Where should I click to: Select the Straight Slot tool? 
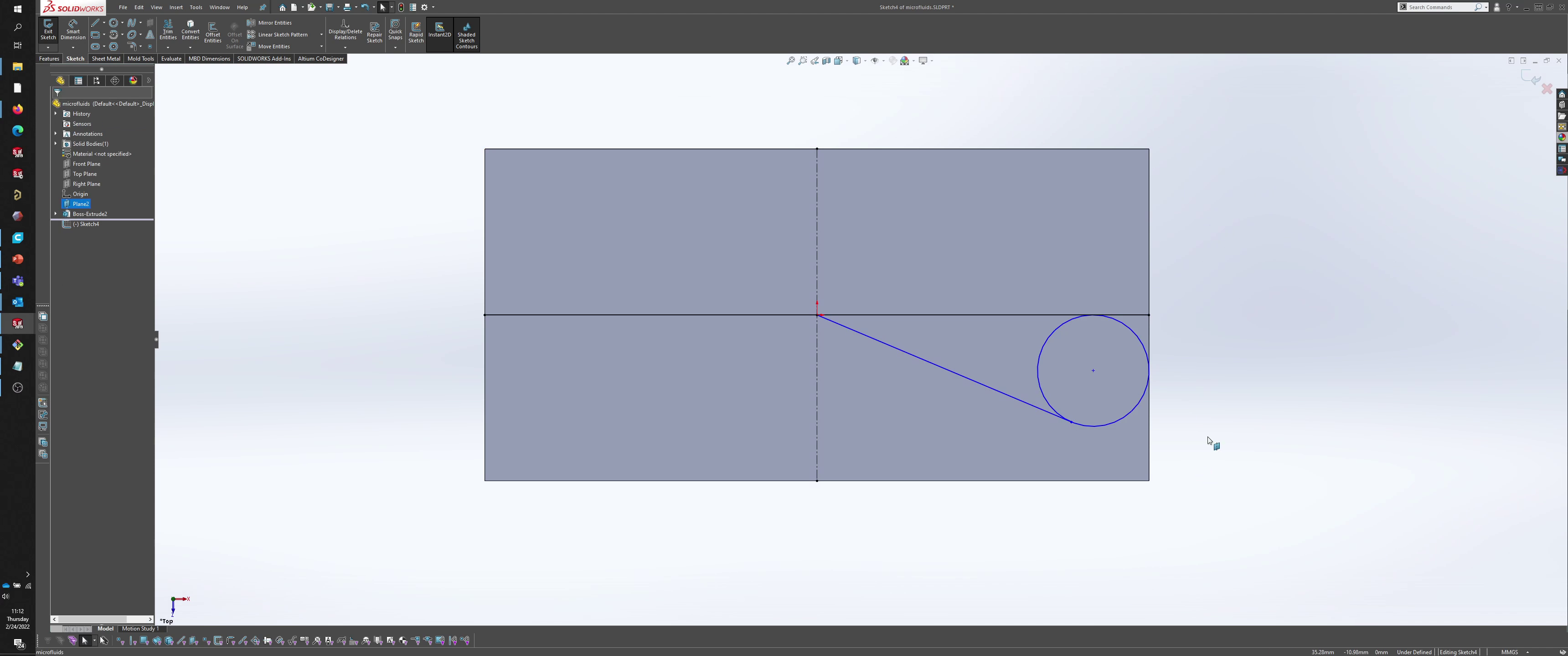click(95, 46)
